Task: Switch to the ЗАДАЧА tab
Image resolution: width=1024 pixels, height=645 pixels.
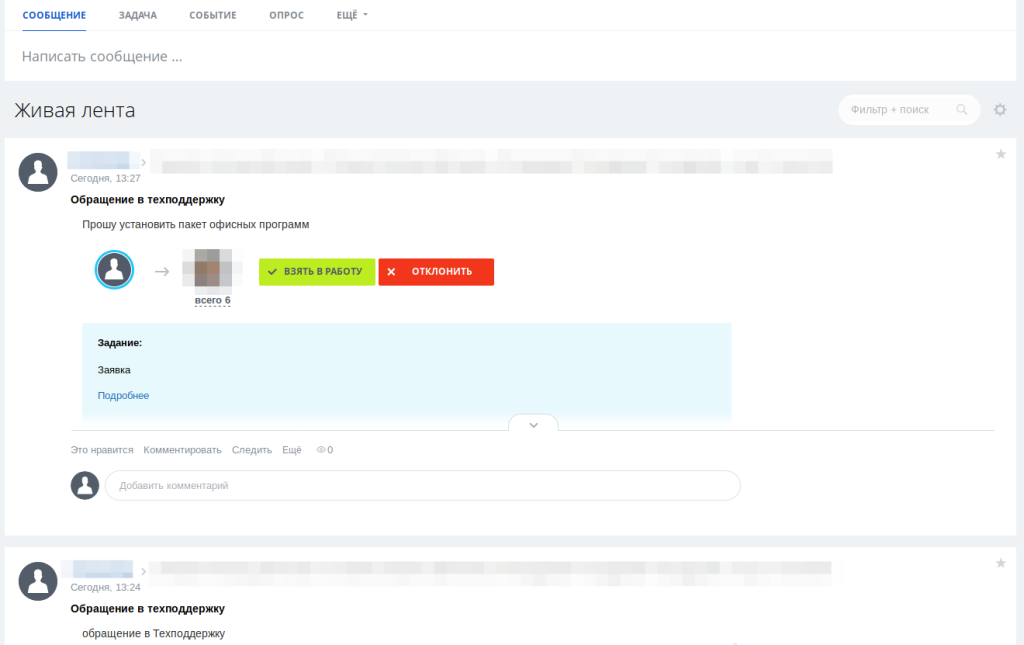Action: (138, 15)
